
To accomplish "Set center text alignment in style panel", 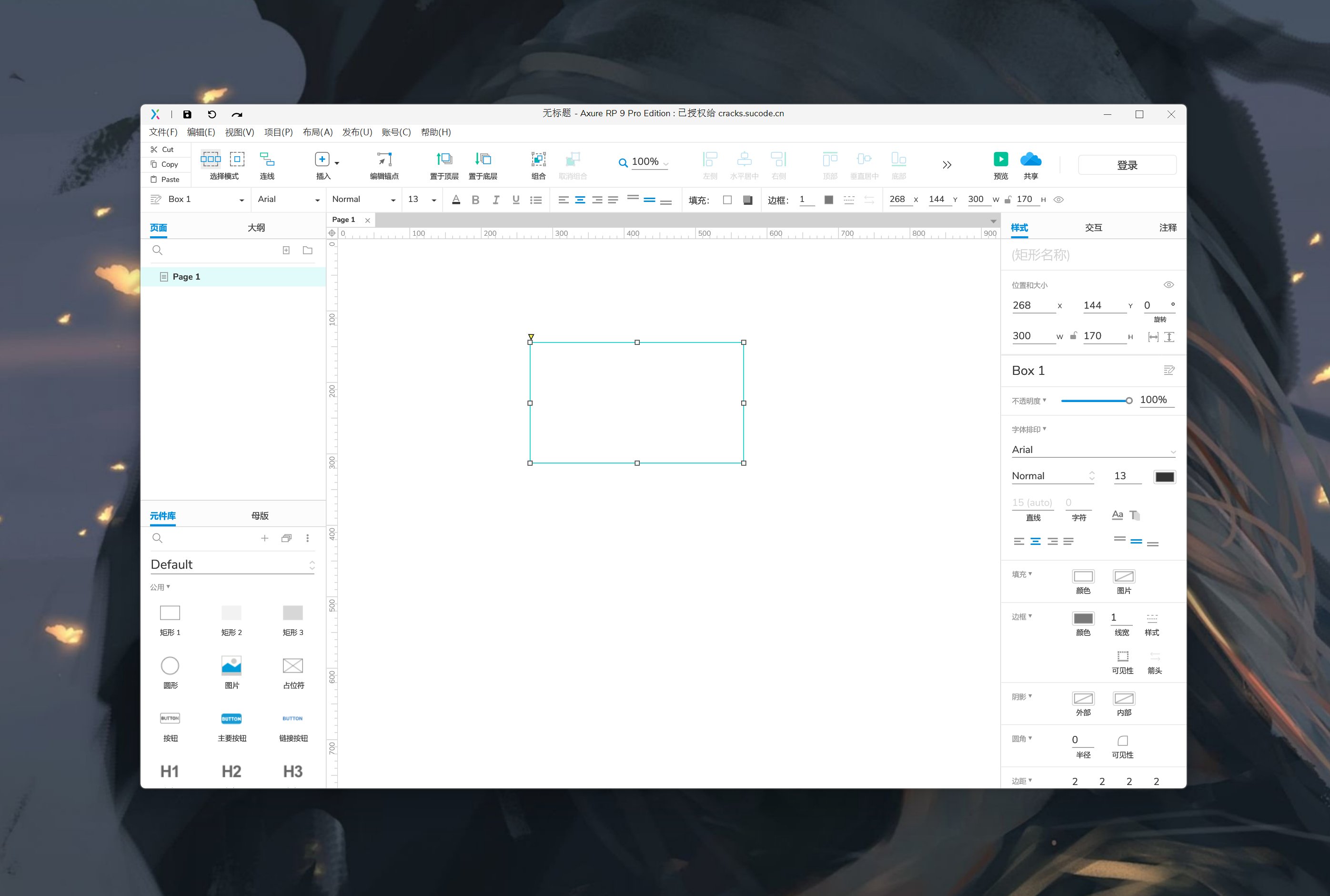I will coord(1035,541).
